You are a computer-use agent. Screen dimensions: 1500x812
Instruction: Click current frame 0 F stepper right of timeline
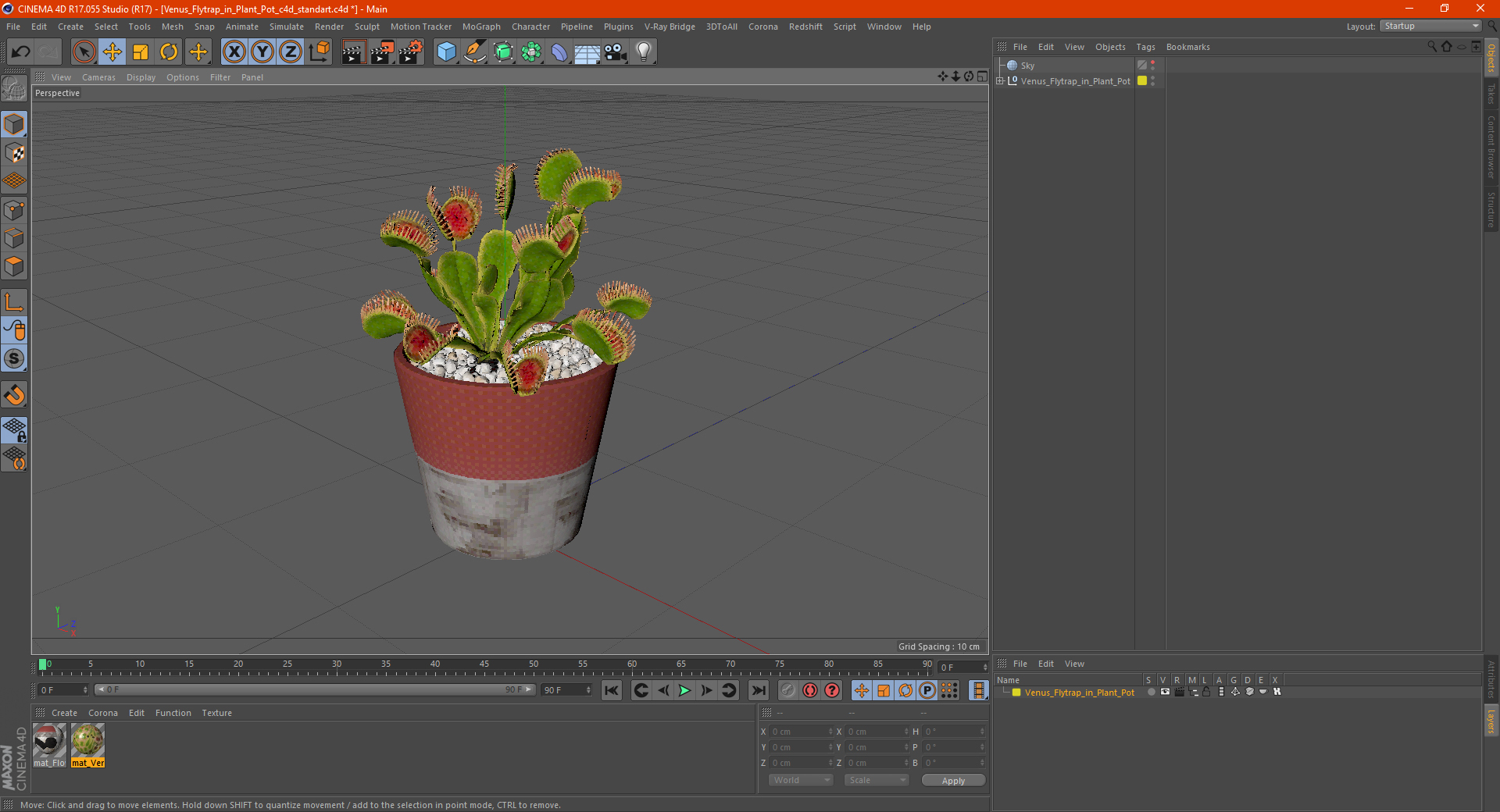click(984, 668)
